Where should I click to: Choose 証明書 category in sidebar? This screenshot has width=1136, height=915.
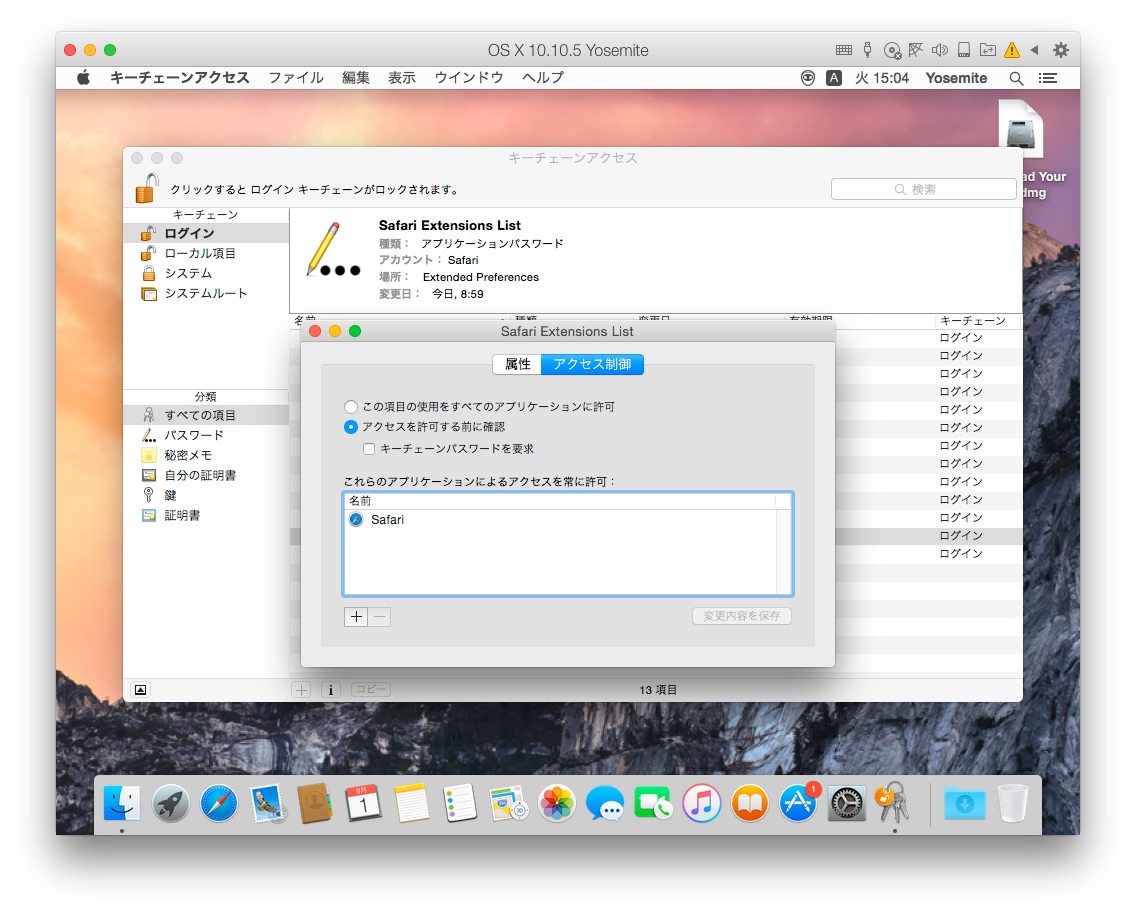coord(206,515)
